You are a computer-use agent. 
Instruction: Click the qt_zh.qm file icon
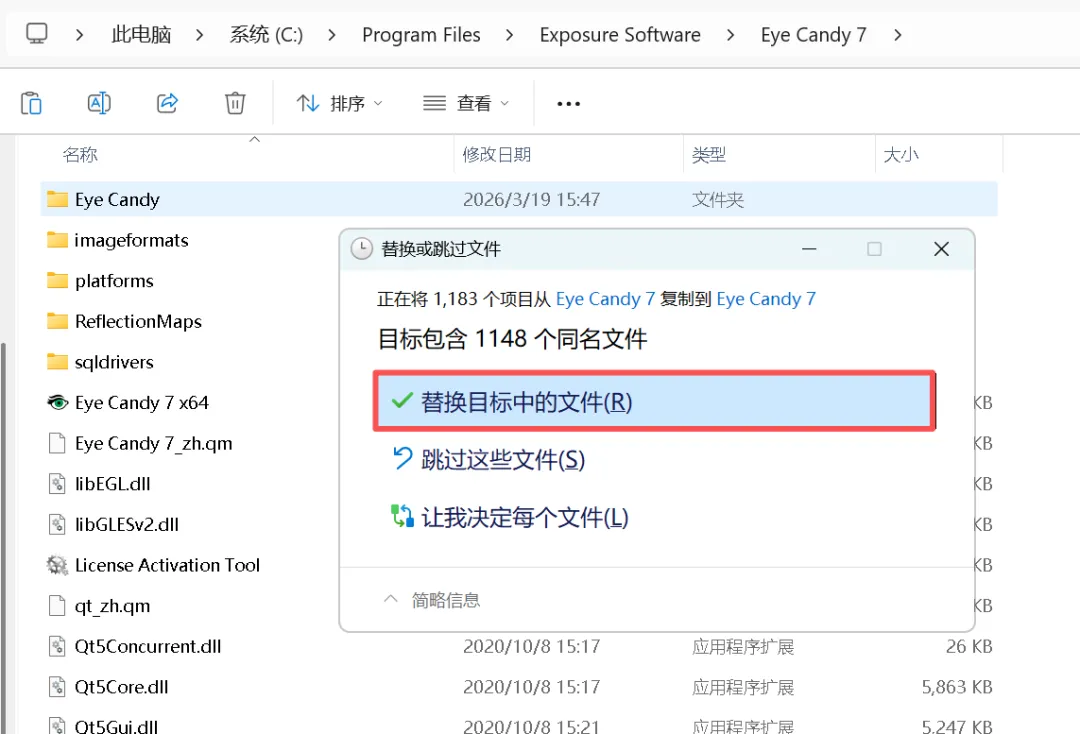click(57, 605)
